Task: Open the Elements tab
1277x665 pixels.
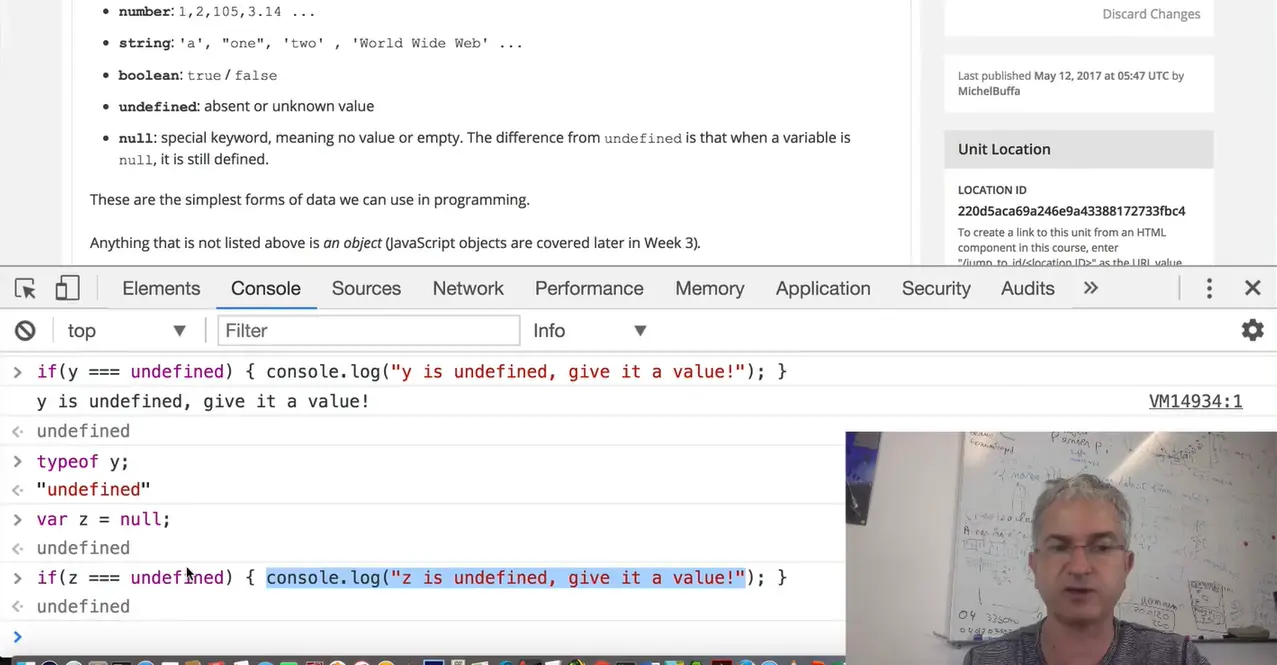Action: [161, 288]
